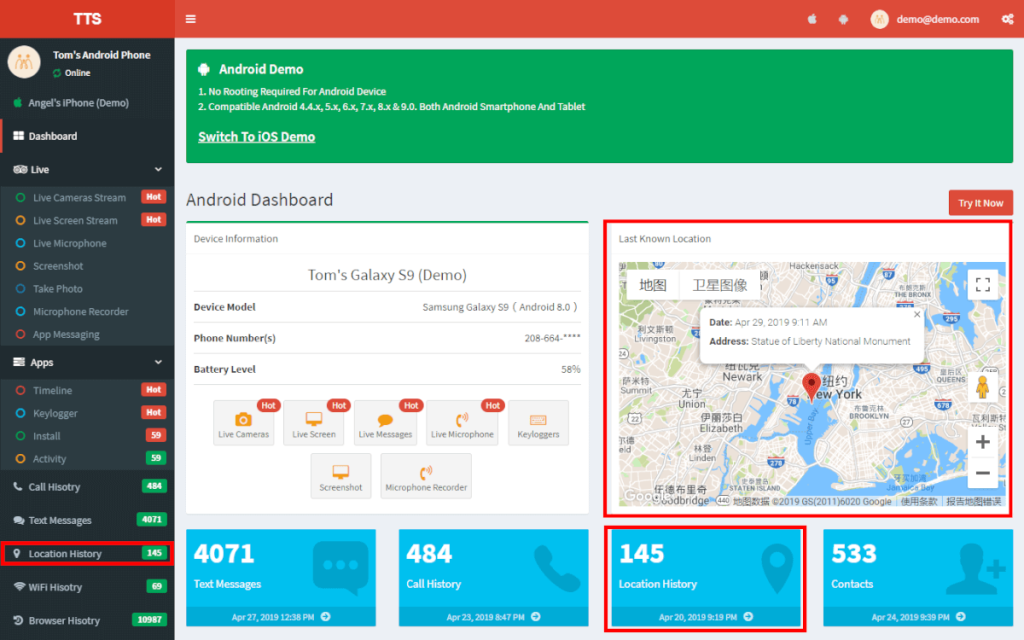
Task: Click the Switch To iOS Demo link
Action: coord(256,137)
